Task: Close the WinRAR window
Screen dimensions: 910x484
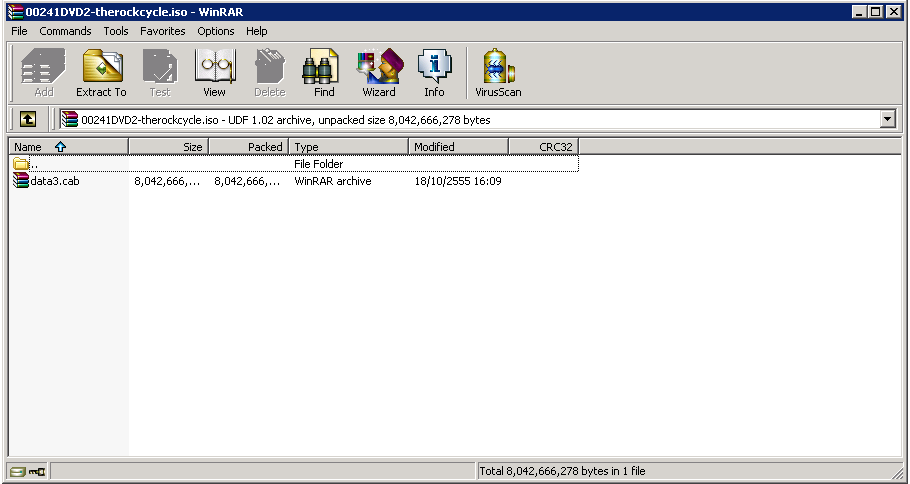Action: coord(893,12)
